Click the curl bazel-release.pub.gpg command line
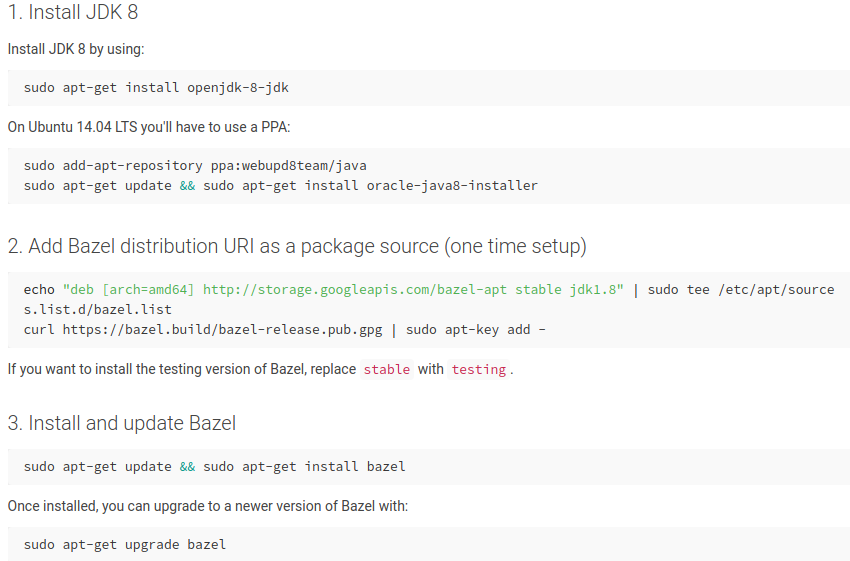This screenshot has height=561, width=850. point(285,330)
